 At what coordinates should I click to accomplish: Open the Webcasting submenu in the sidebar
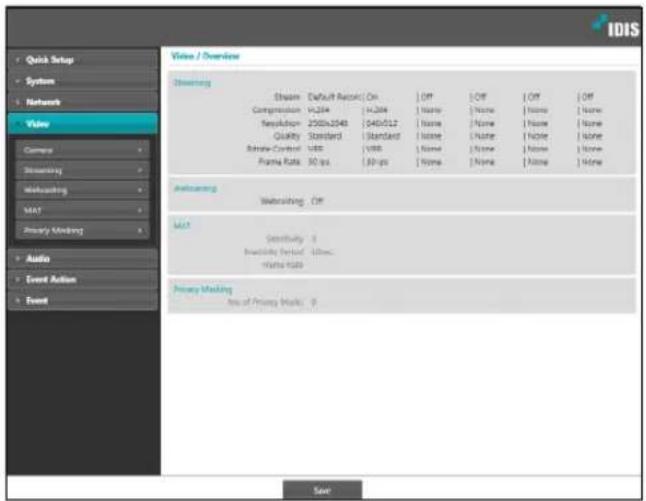82,190
